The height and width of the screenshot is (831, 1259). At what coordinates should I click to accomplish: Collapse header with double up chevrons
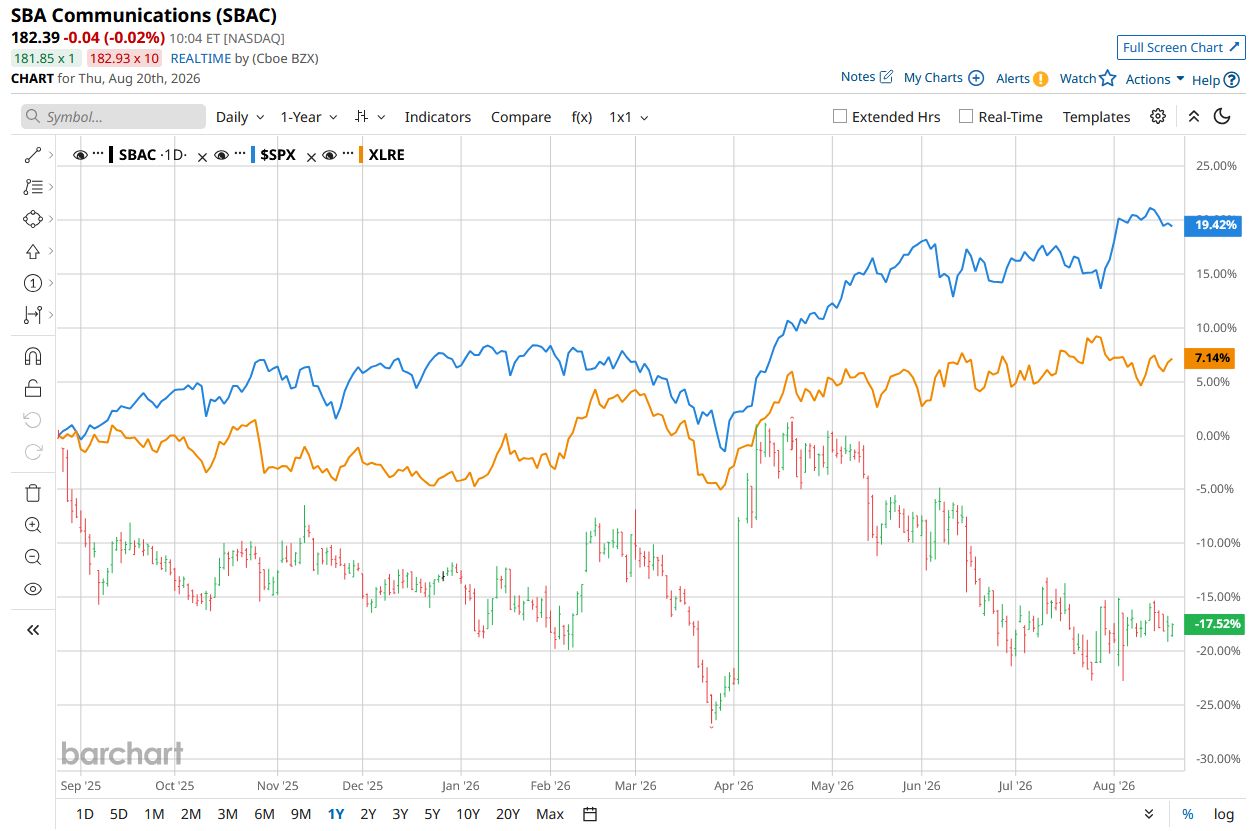(1193, 116)
